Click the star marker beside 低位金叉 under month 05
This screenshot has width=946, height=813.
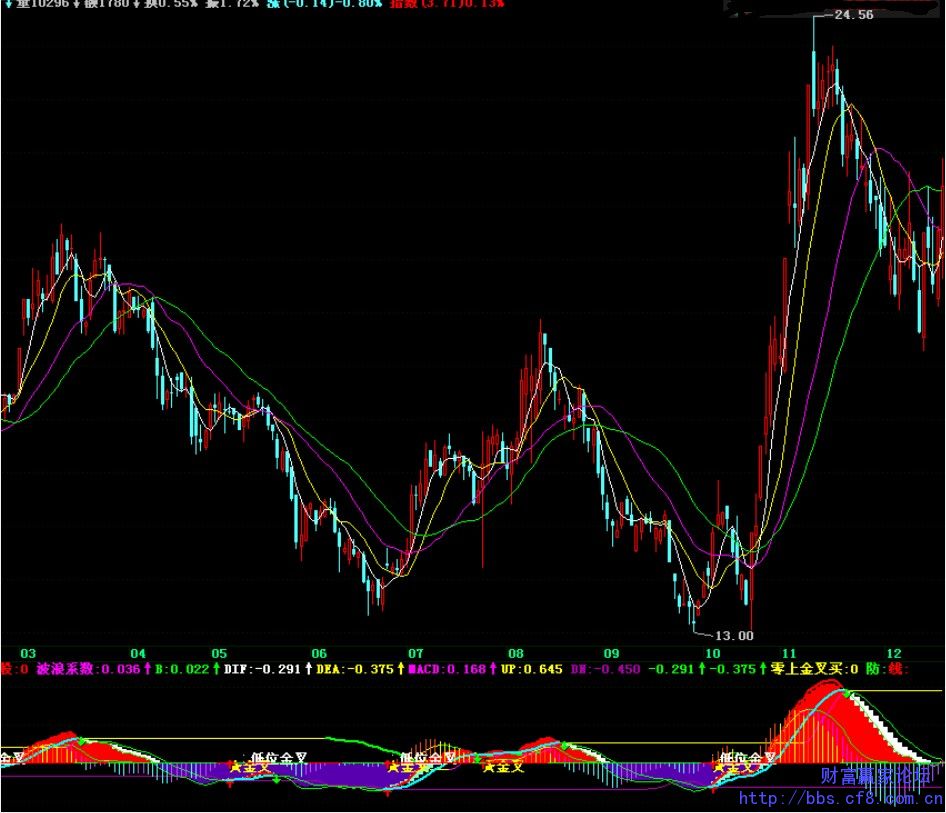pos(236,768)
